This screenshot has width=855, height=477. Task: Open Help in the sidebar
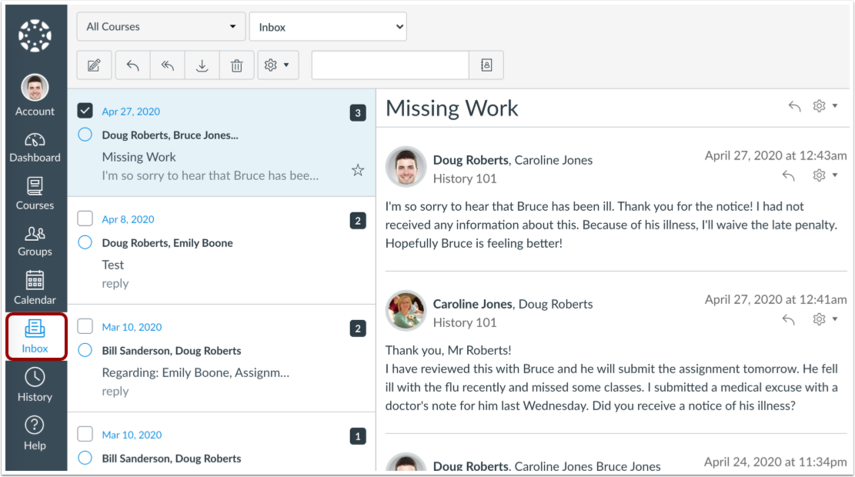(35, 433)
